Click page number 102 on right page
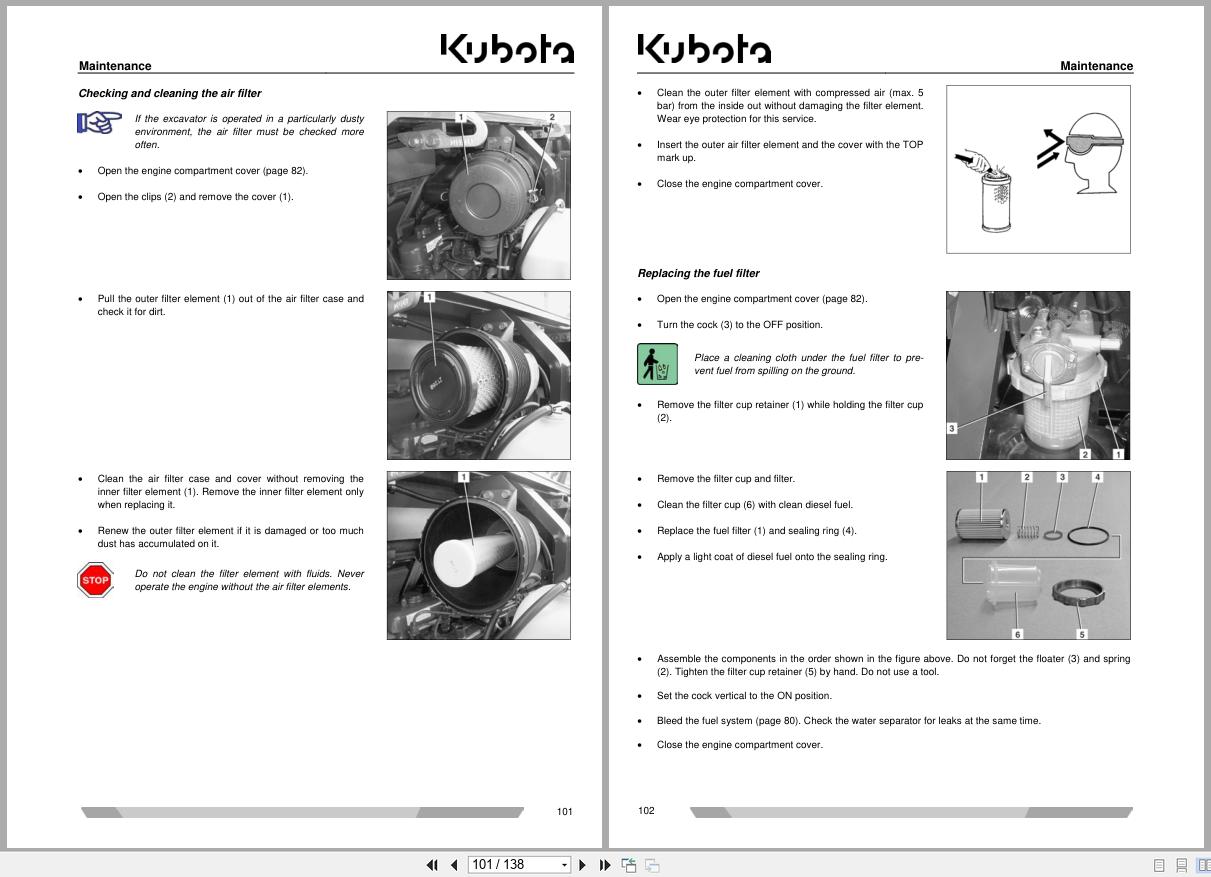This screenshot has height=877, width=1211. pos(646,811)
